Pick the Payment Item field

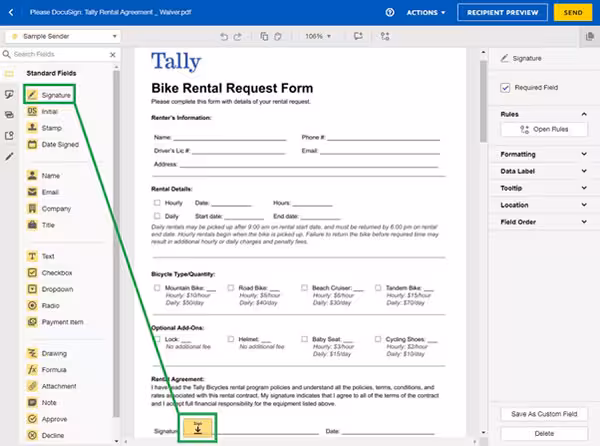[55, 322]
